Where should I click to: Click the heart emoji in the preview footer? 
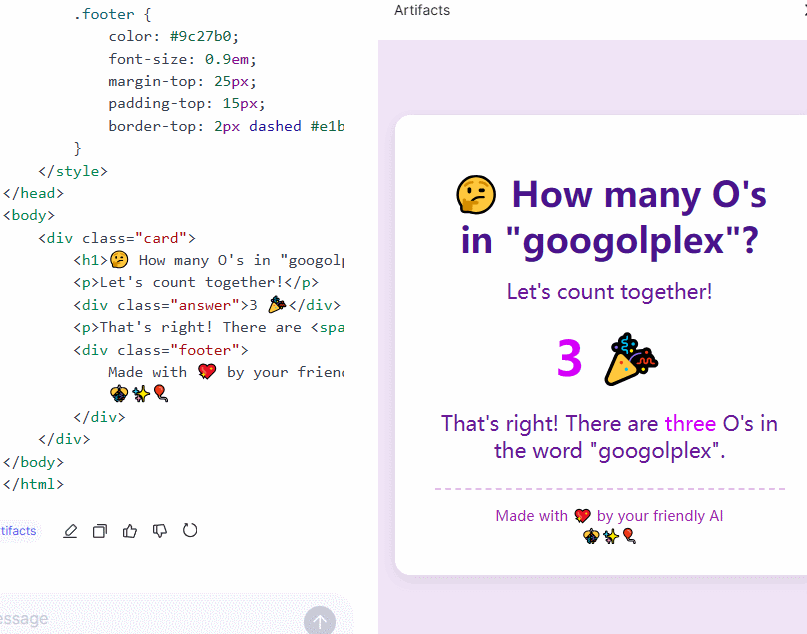pyautogui.click(x=582, y=516)
